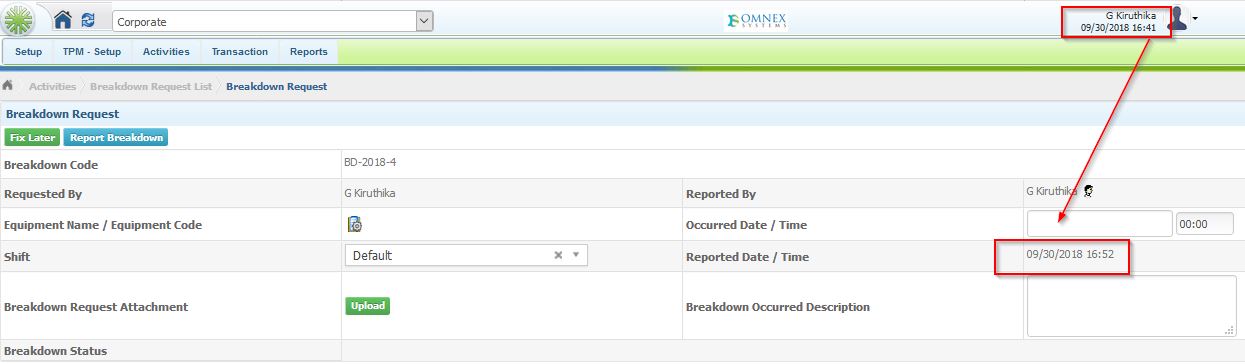Open the Transaction menu
The width and height of the screenshot is (1245, 364).
[240, 52]
